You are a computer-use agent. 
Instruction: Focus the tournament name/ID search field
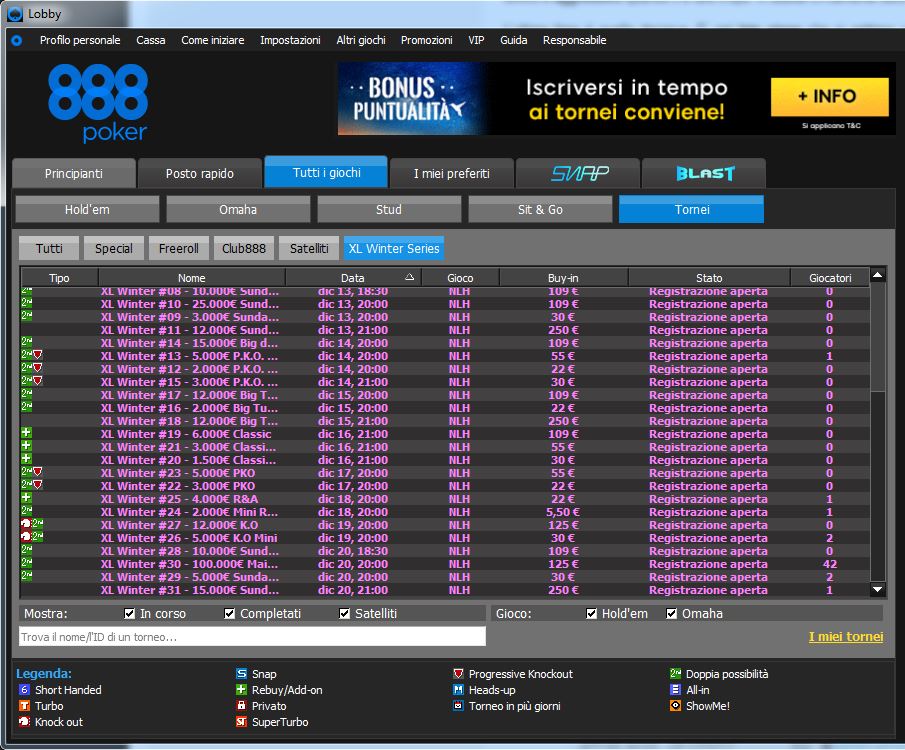252,636
